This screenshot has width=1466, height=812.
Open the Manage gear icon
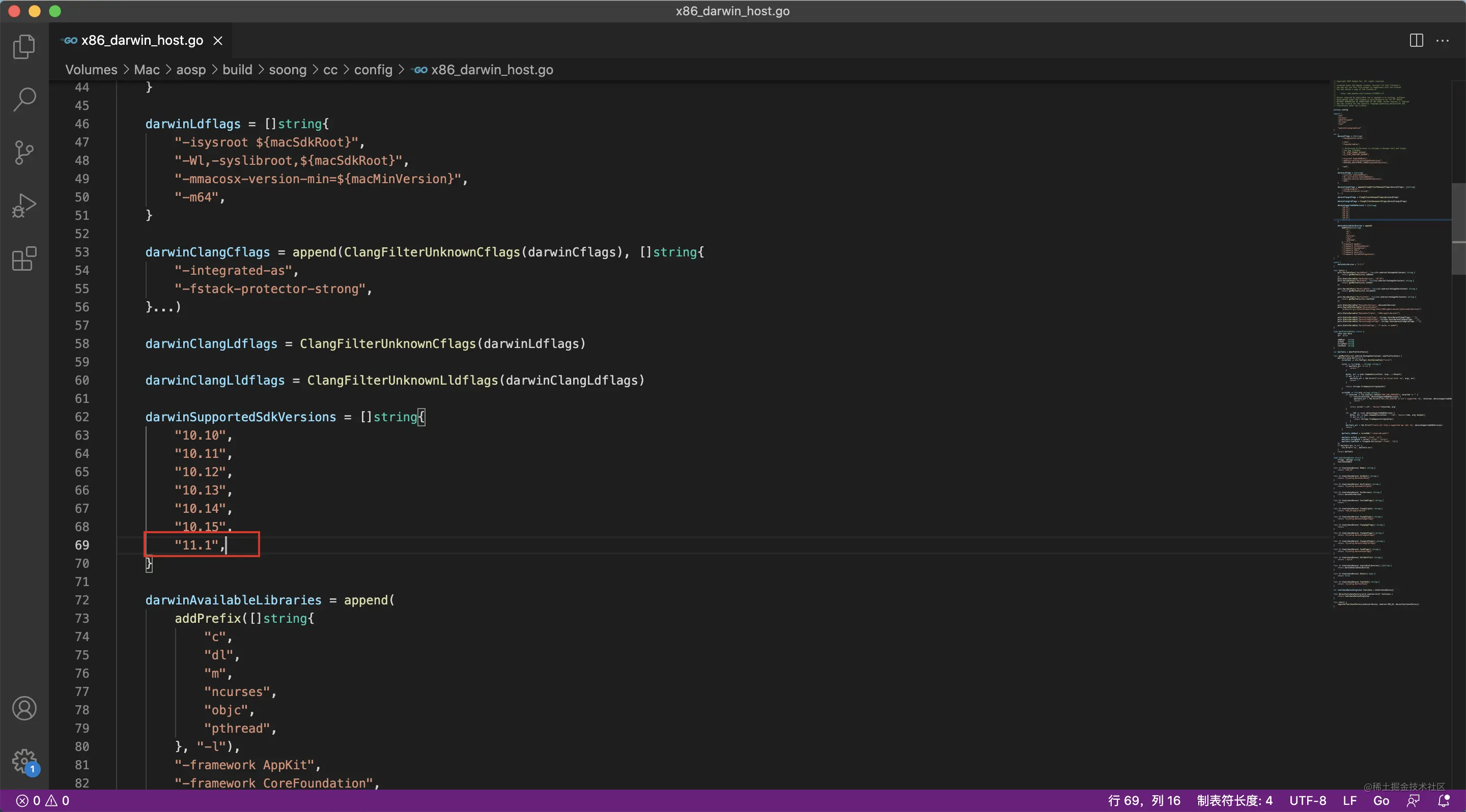pos(24,761)
